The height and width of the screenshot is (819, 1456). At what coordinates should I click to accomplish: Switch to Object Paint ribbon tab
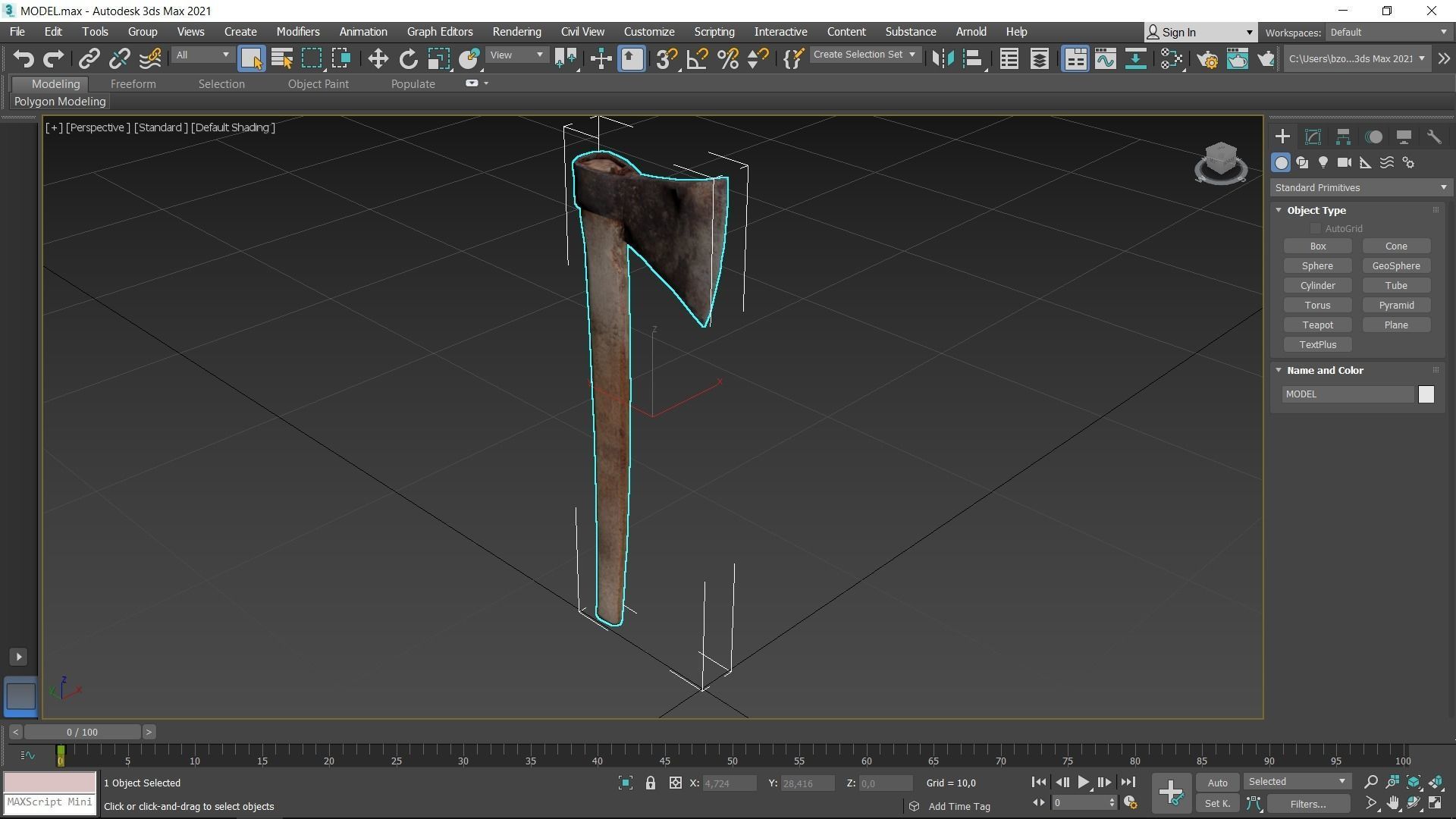coord(318,83)
